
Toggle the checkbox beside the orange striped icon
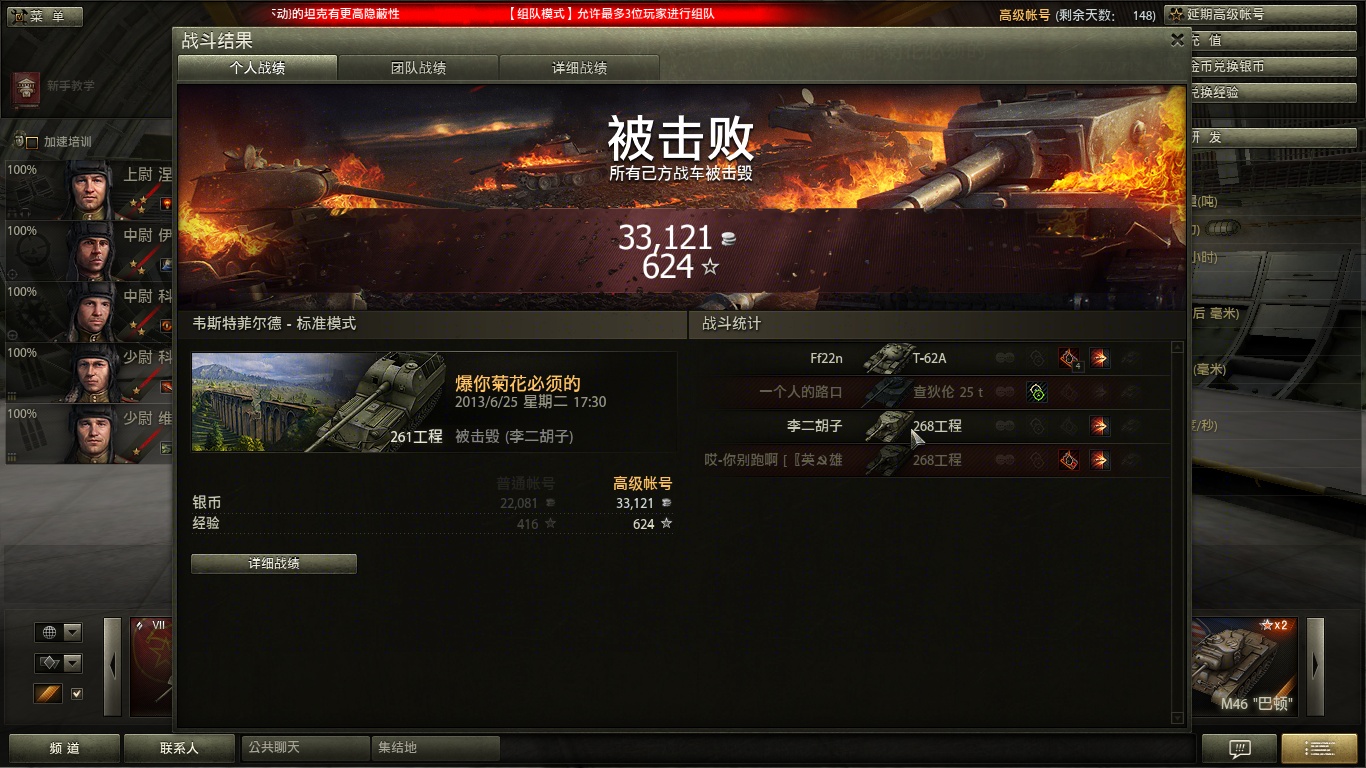click(x=77, y=694)
